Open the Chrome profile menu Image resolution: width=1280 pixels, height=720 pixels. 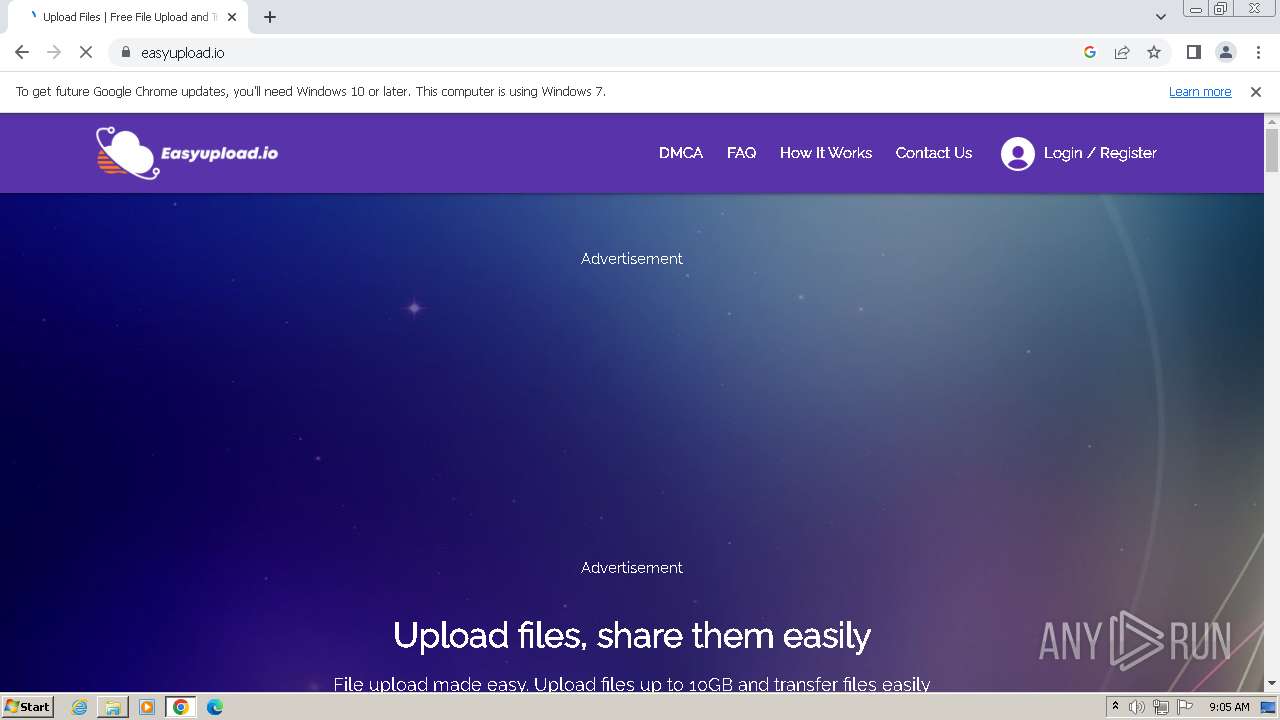coord(1226,52)
